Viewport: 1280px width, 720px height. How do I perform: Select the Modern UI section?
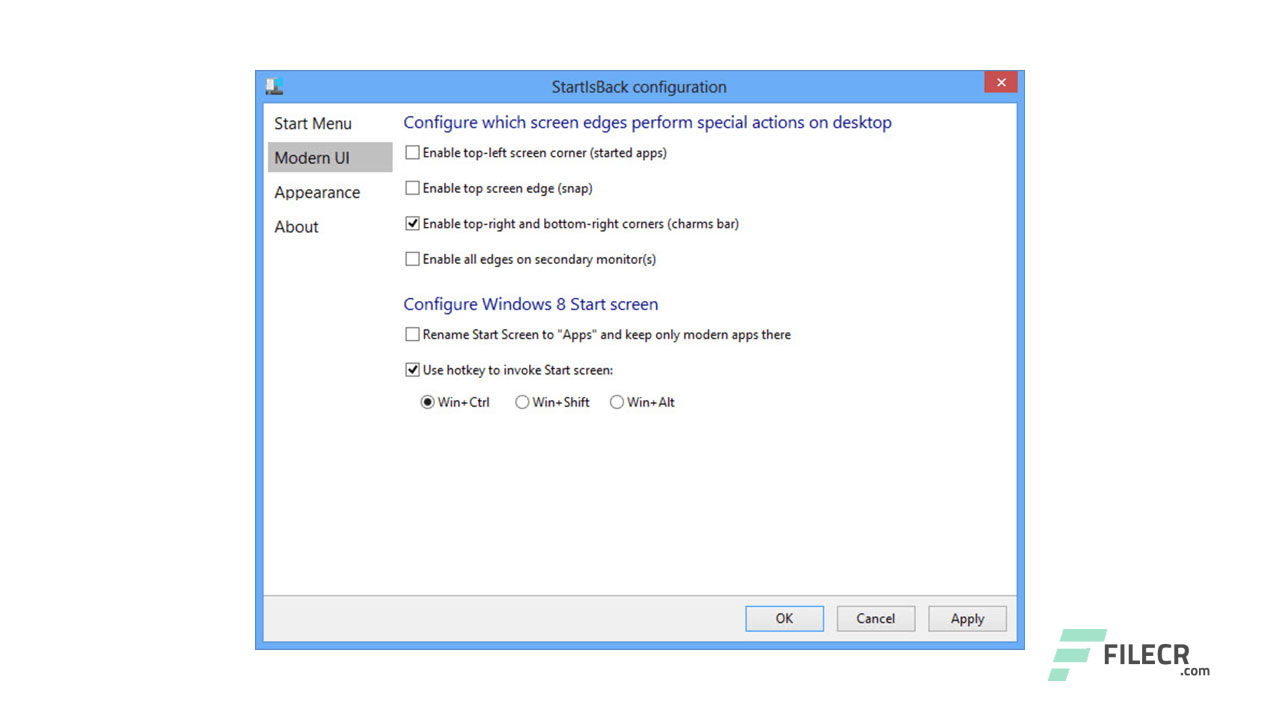pyautogui.click(x=330, y=157)
